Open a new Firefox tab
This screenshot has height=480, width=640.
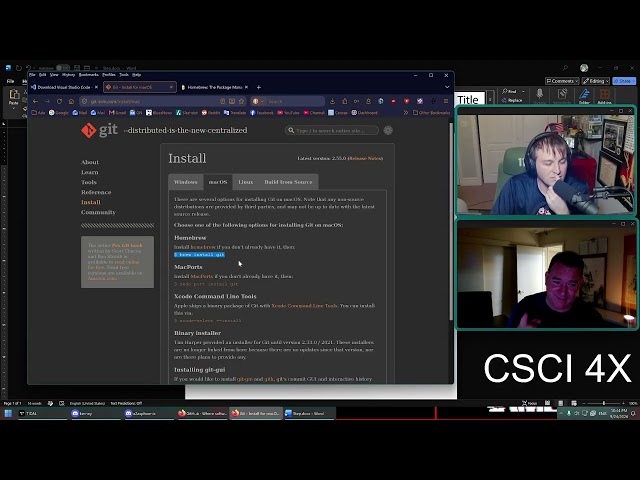258,87
